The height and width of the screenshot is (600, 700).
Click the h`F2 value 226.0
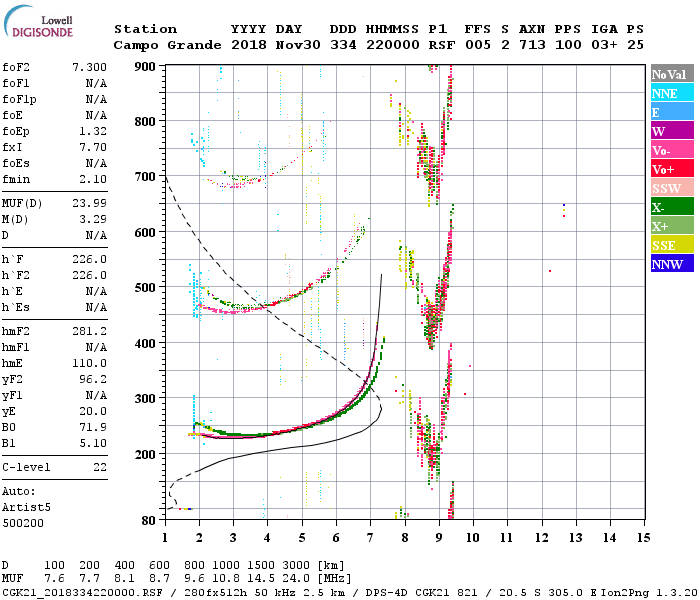tap(89, 275)
